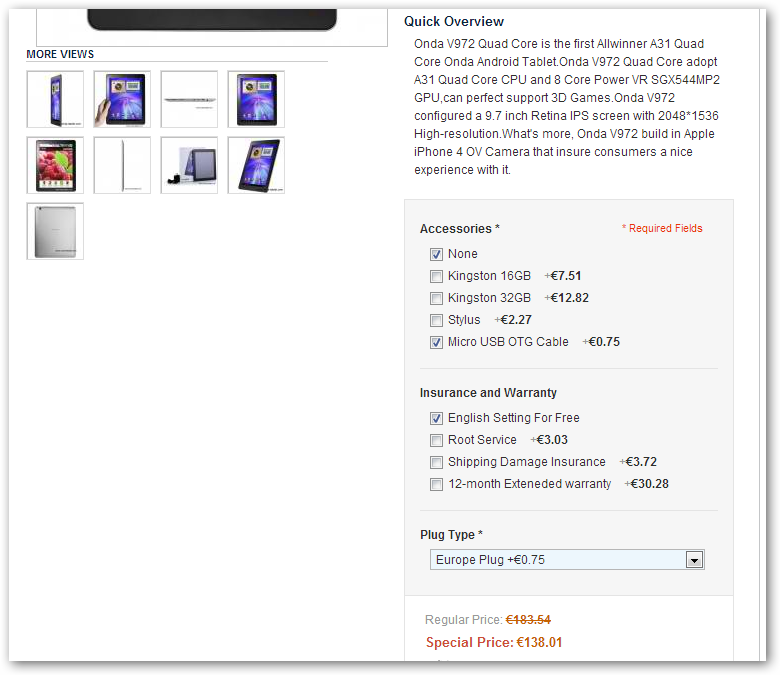Select the Root Service checkbox

point(436,441)
